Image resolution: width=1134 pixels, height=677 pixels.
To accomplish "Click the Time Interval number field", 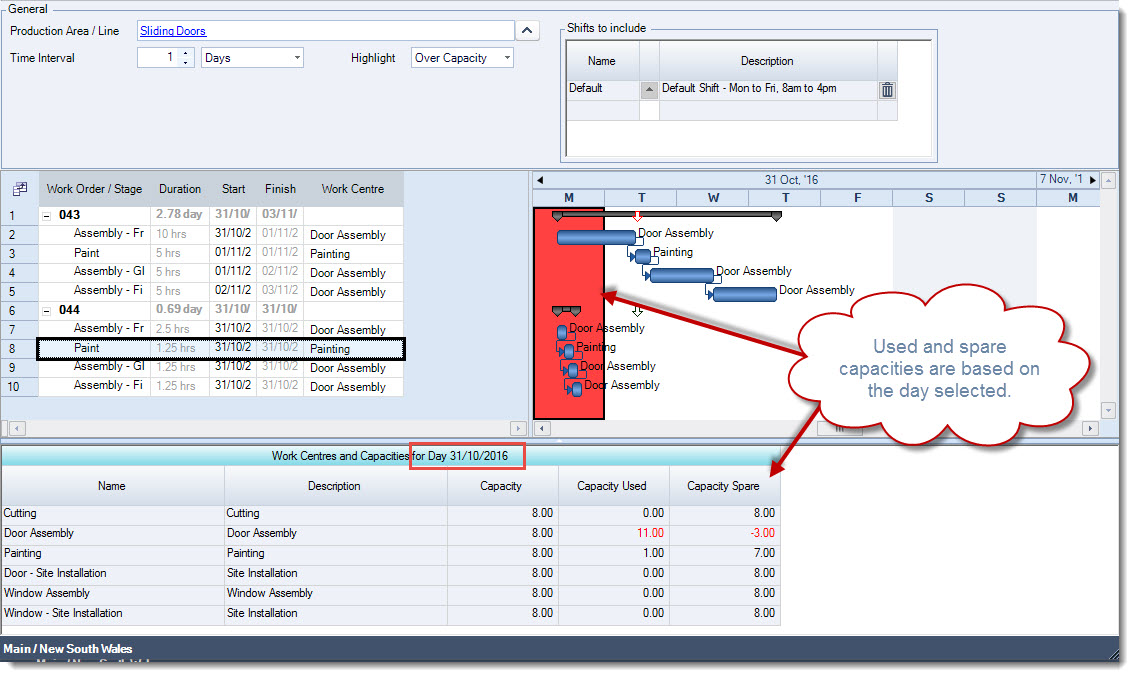I will pyautogui.click(x=158, y=58).
